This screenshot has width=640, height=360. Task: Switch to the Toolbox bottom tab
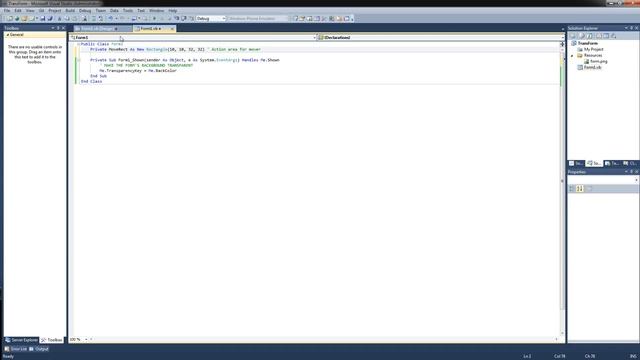click(52, 340)
